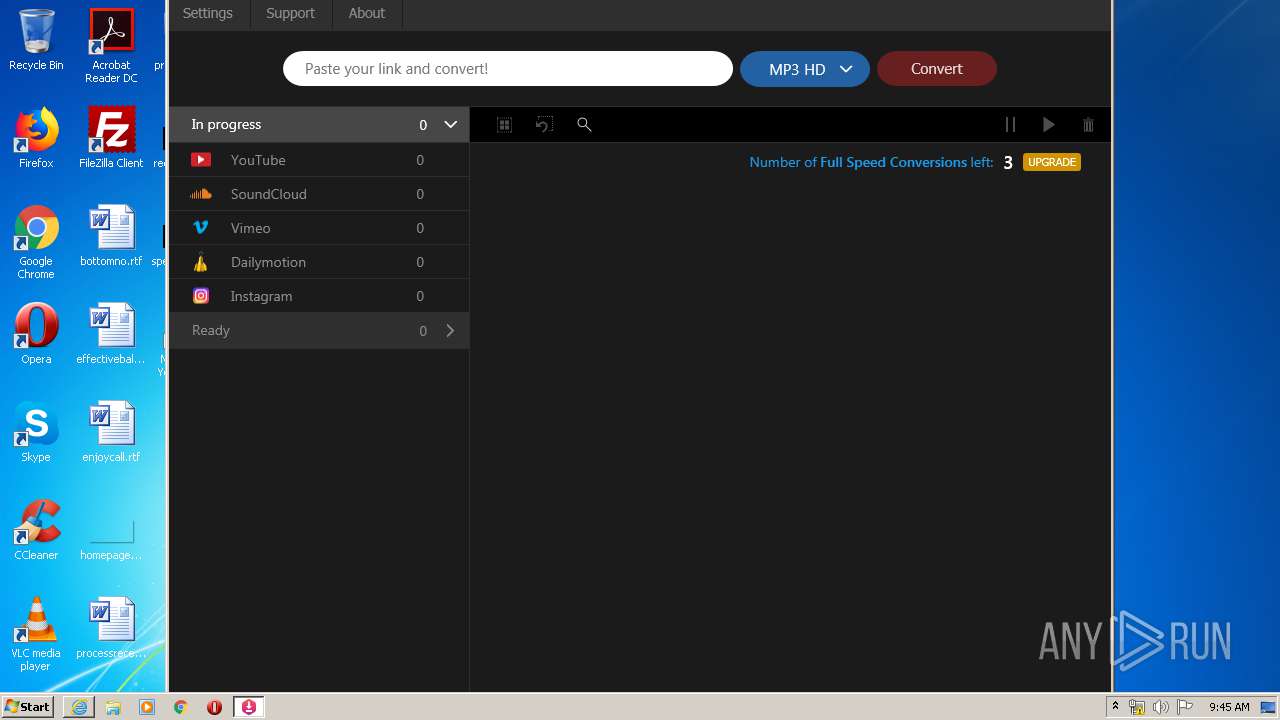Viewport: 1280px width, 720px height.
Task: Click the converter app taskbar button
Action: [249, 707]
